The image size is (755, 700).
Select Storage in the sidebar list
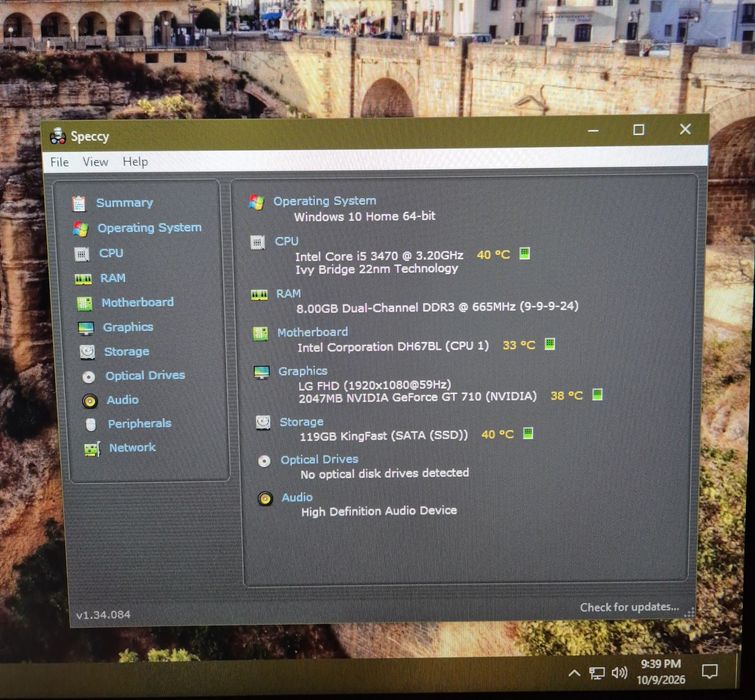click(127, 352)
